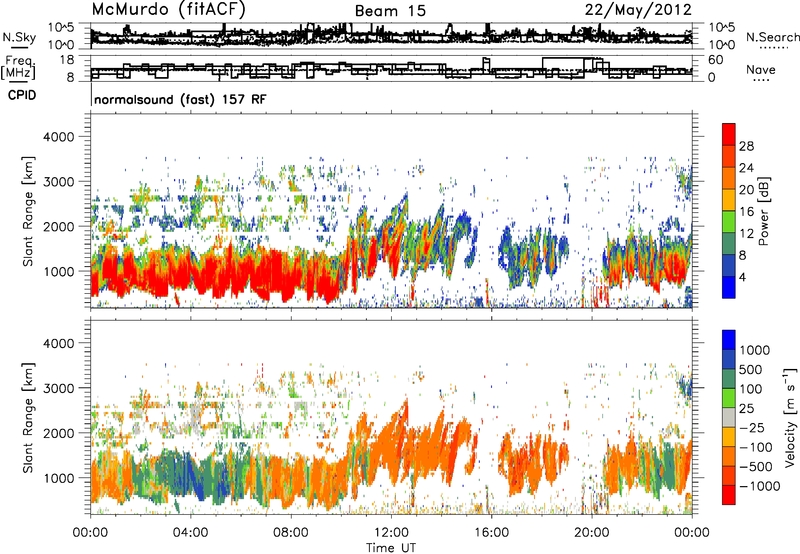Image resolution: width=800 pixels, height=554 pixels.
Task: Click the 16 tick on the power colorbar
Action: click(746, 212)
